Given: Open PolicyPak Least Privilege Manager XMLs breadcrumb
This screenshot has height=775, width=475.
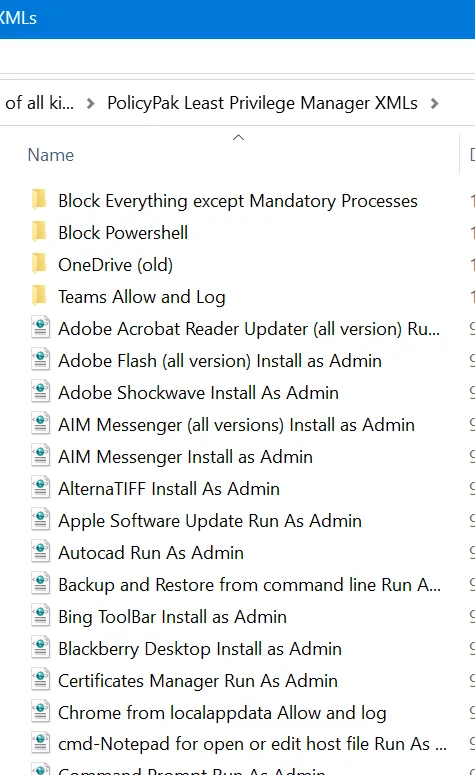Looking at the screenshot, I should [262, 103].
